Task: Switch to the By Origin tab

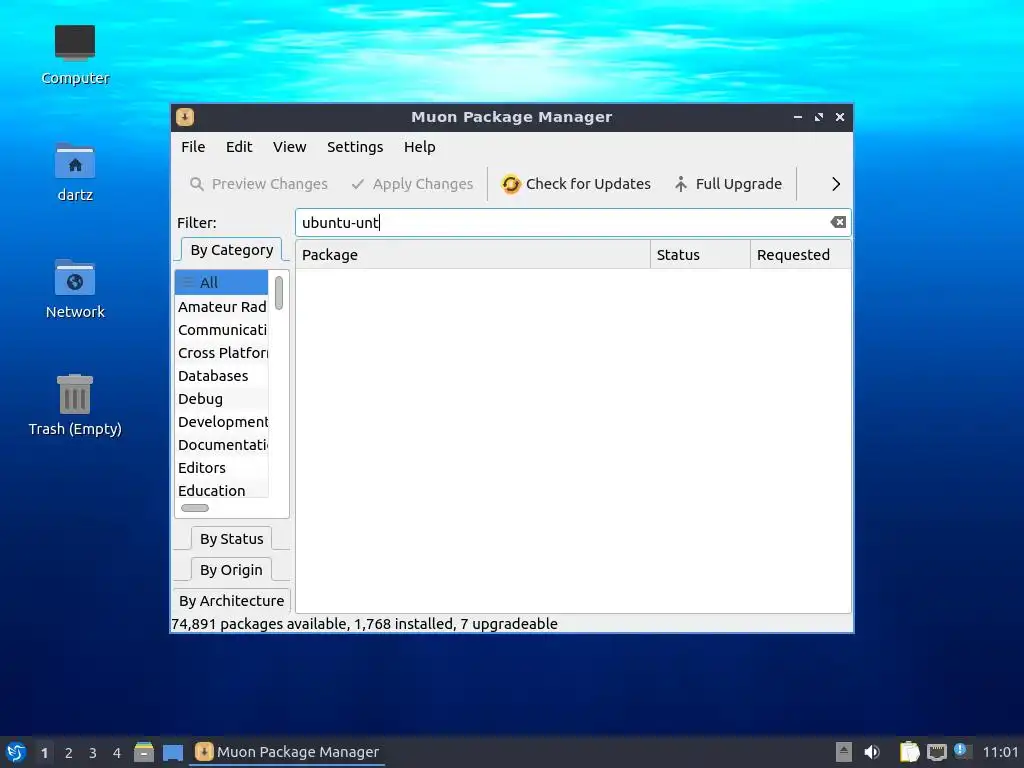Action: coord(232,570)
